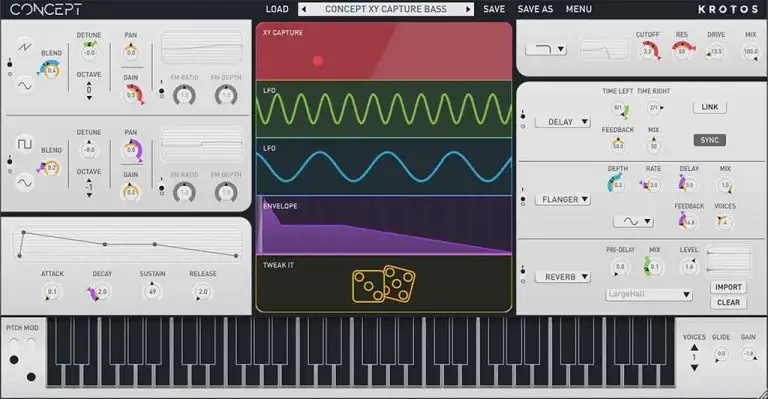
Task: Click the Tweak It dice icon
Action: click(384, 283)
